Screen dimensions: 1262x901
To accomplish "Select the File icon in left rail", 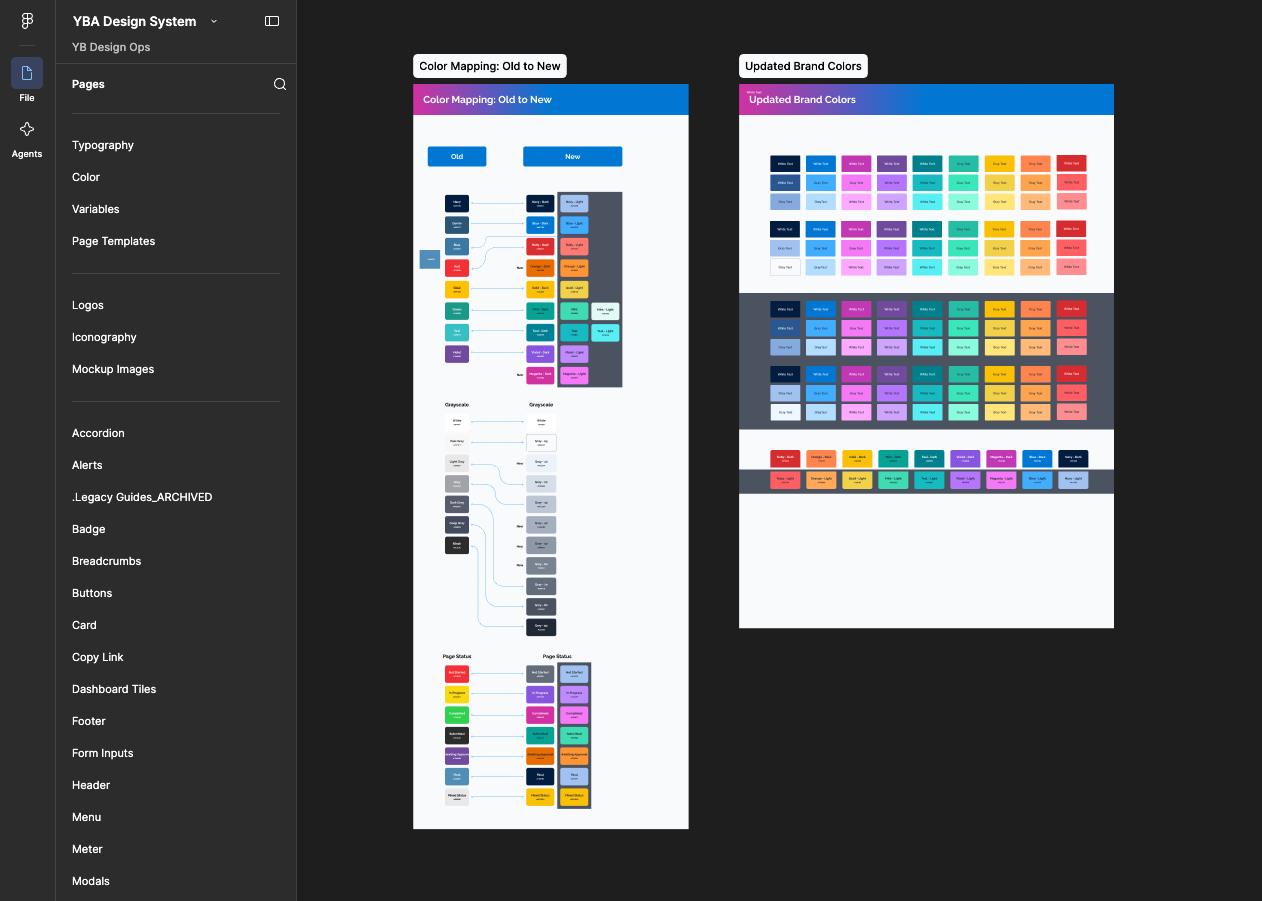I will [27, 73].
